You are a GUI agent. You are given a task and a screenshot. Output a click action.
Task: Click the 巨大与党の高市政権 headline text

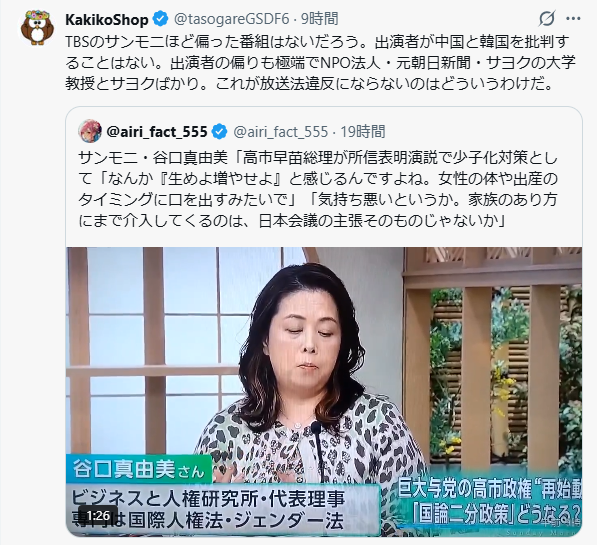point(490,491)
